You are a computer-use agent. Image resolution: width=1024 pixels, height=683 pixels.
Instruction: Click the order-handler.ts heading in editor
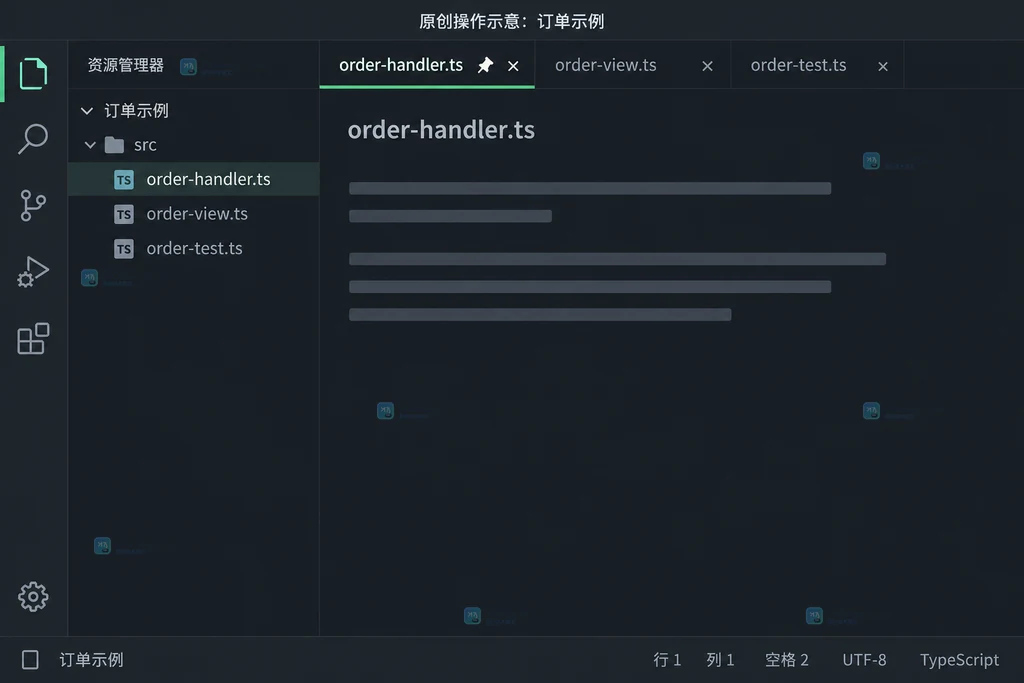pyautogui.click(x=441, y=129)
